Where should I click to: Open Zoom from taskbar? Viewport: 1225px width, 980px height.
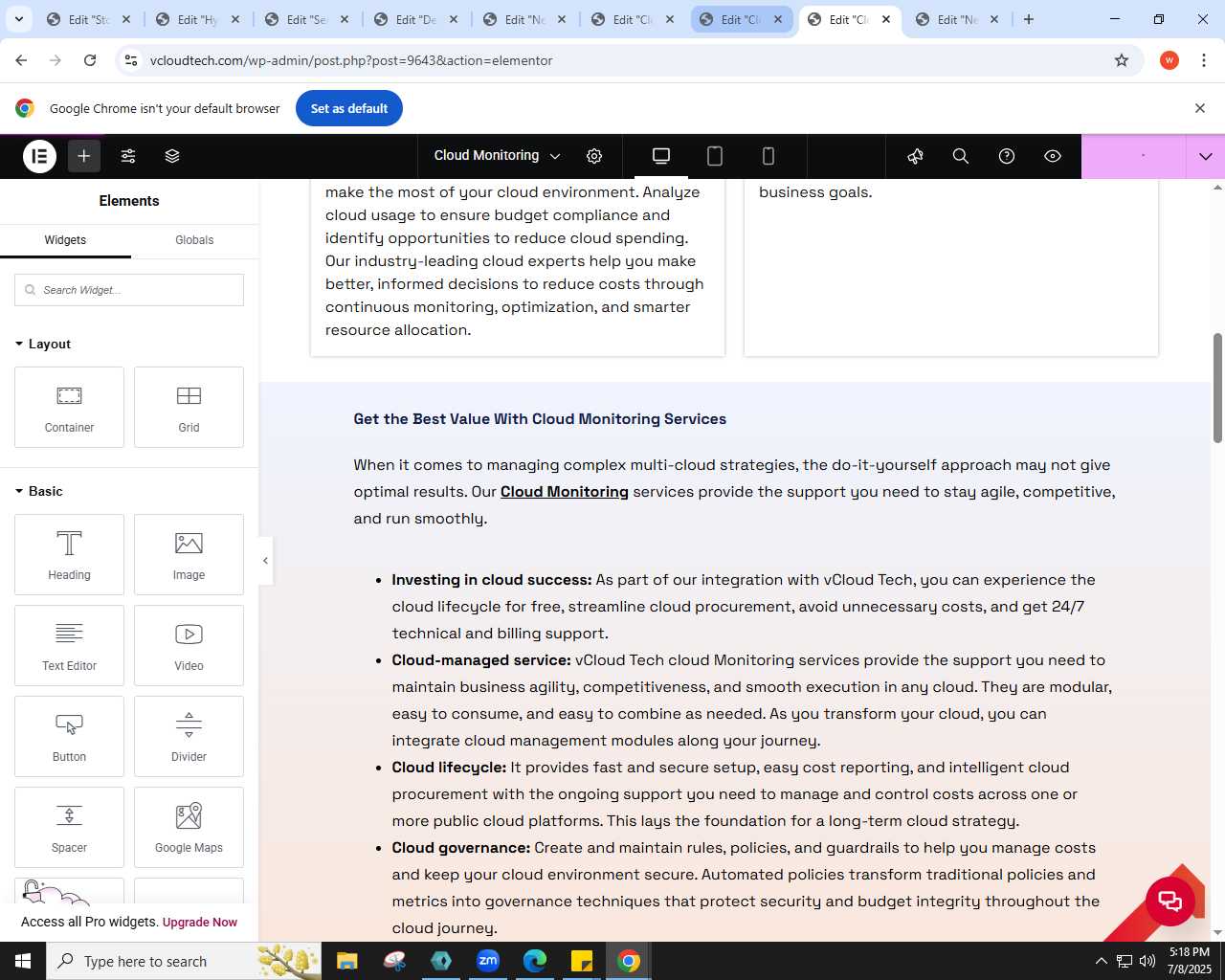pyautogui.click(x=488, y=961)
